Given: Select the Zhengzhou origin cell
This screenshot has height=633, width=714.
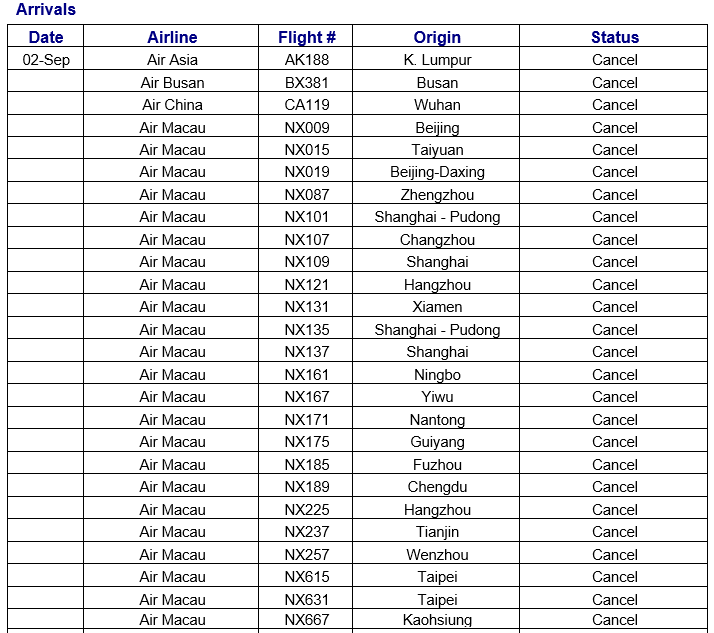Looking at the screenshot, I should click(437, 195).
